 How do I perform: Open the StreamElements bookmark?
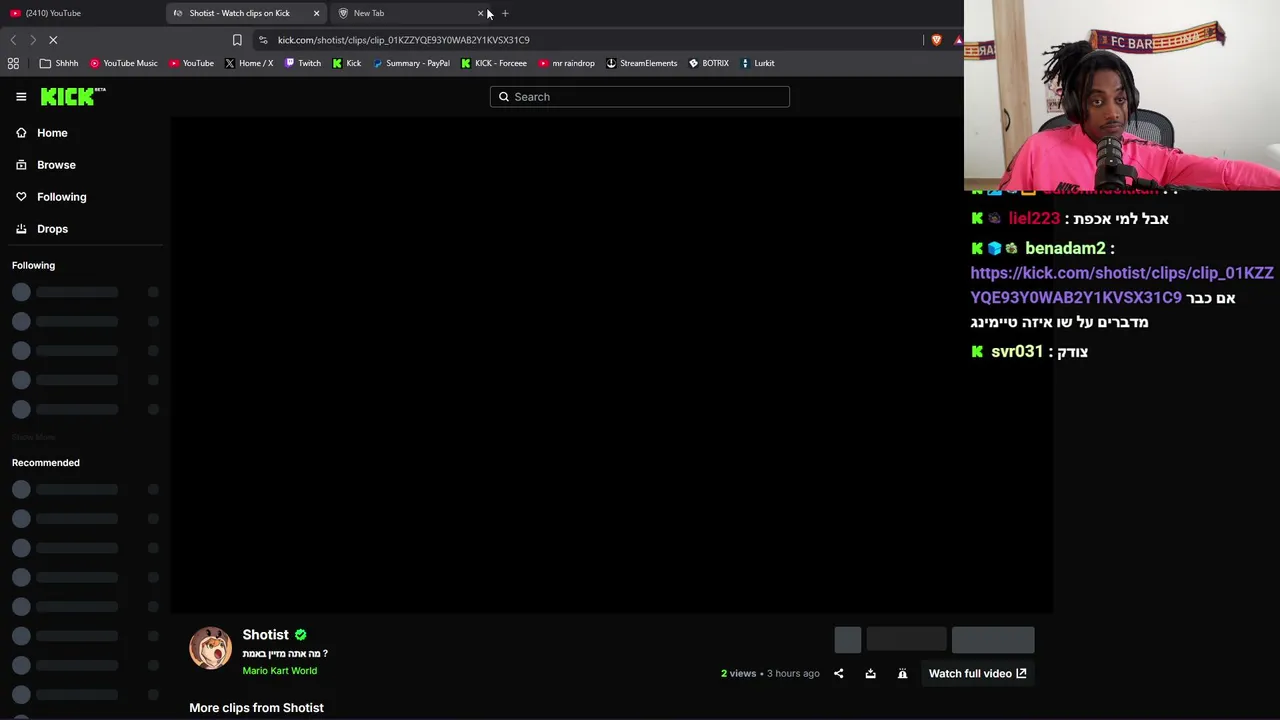642,63
